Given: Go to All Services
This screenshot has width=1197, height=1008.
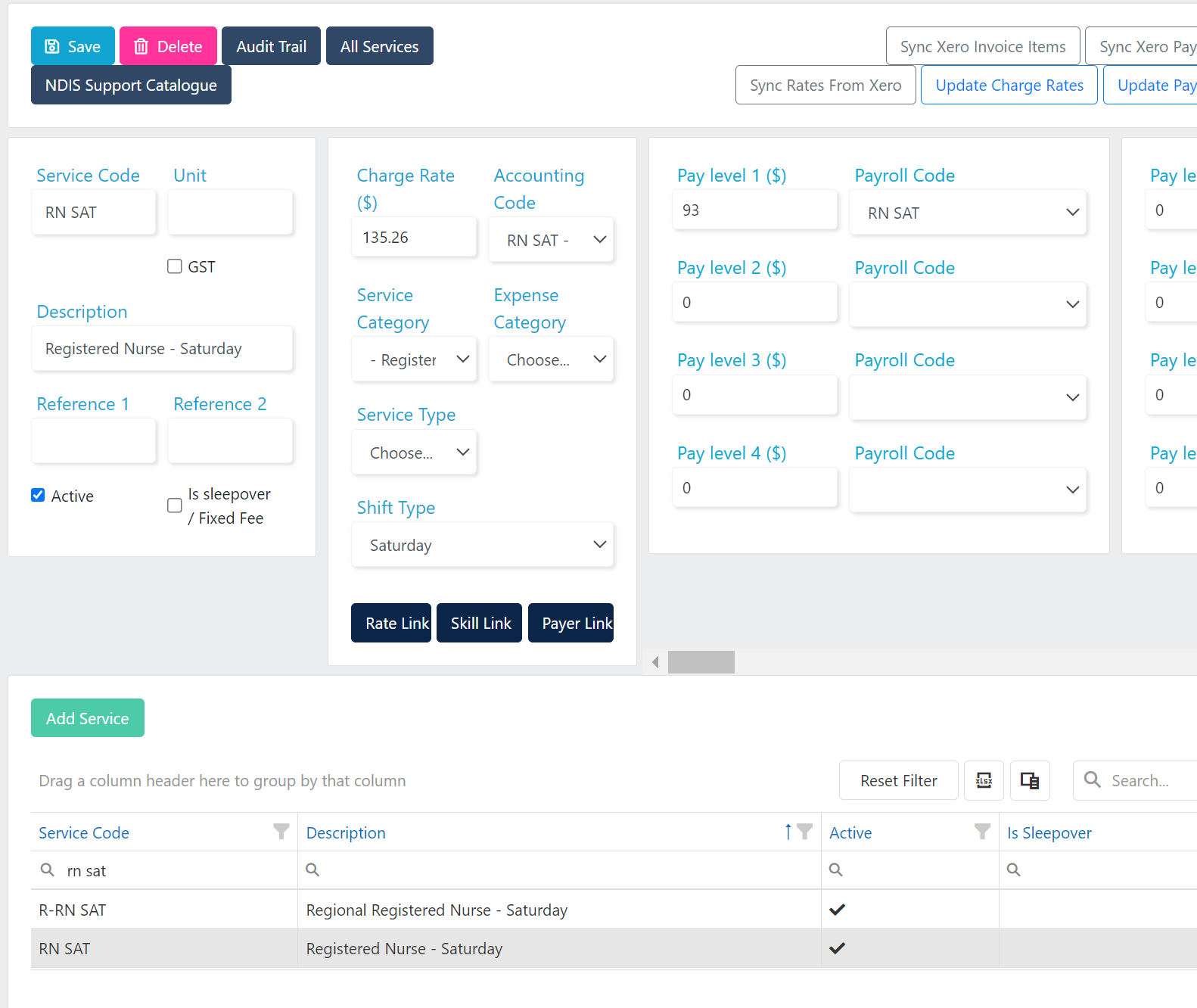Looking at the screenshot, I should pos(379,46).
